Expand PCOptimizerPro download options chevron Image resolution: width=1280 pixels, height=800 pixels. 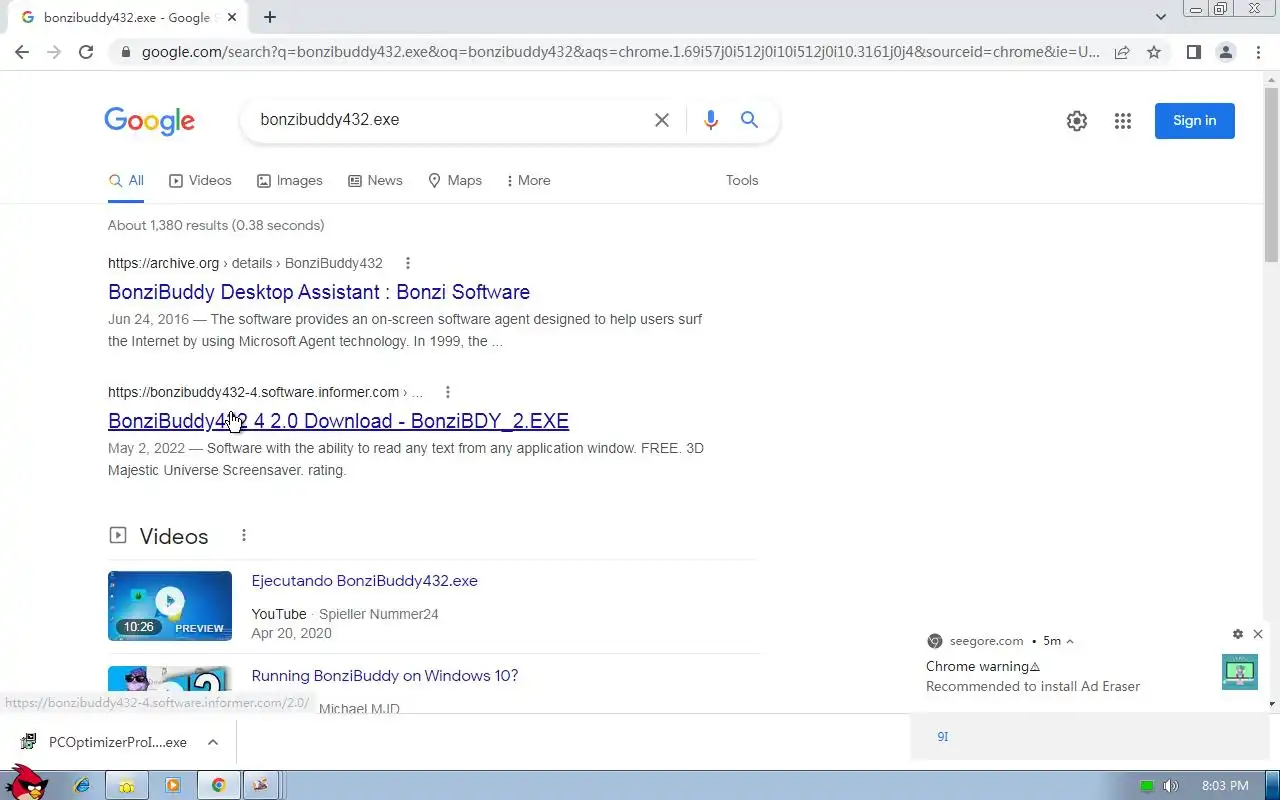tap(213, 742)
